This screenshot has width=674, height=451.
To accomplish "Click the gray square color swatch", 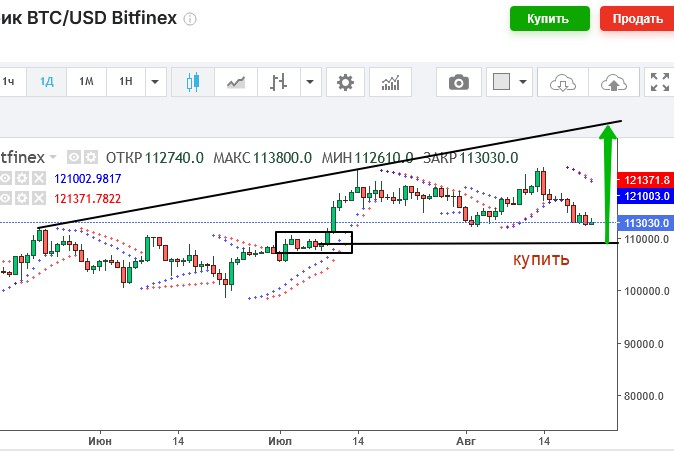I will [501, 81].
